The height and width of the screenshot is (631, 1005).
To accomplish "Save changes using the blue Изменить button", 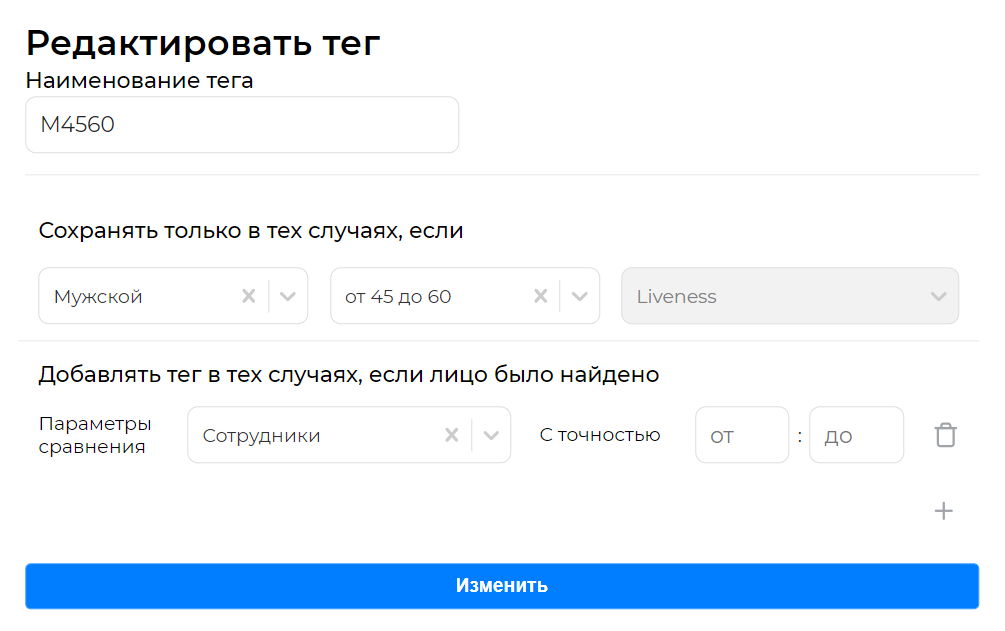I will [502, 586].
